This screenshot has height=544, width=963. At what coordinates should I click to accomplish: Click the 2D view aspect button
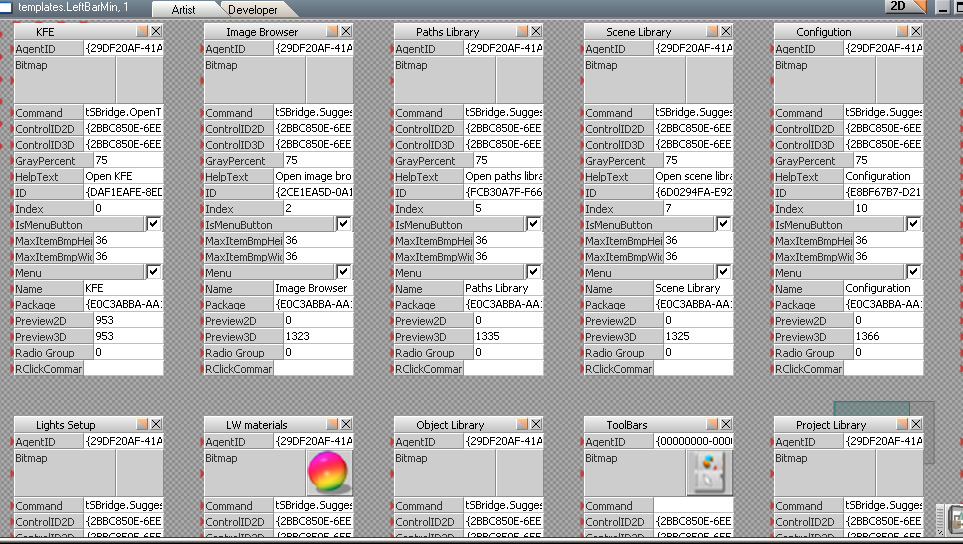pyautogui.click(x=905, y=7)
